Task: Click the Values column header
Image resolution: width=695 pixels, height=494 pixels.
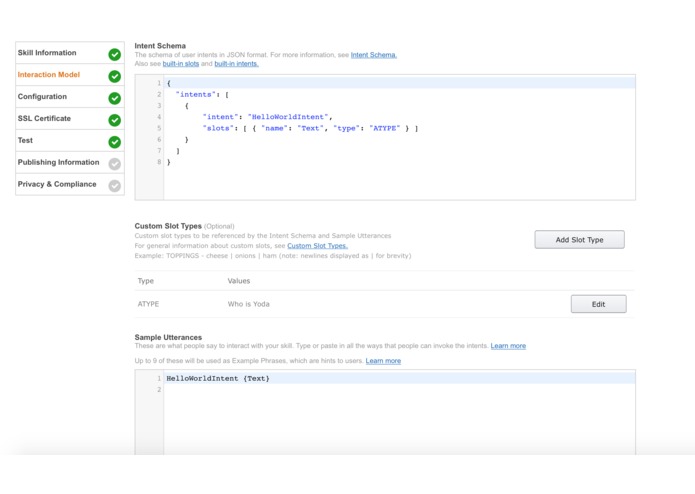Action: pyautogui.click(x=238, y=281)
